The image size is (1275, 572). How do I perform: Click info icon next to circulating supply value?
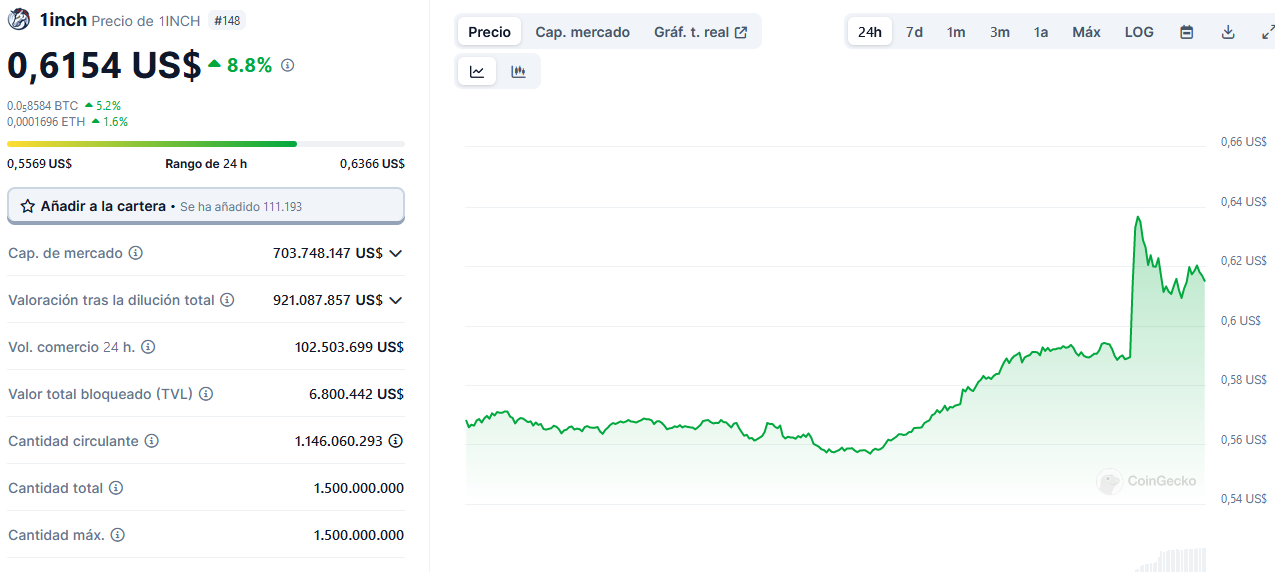click(396, 441)
